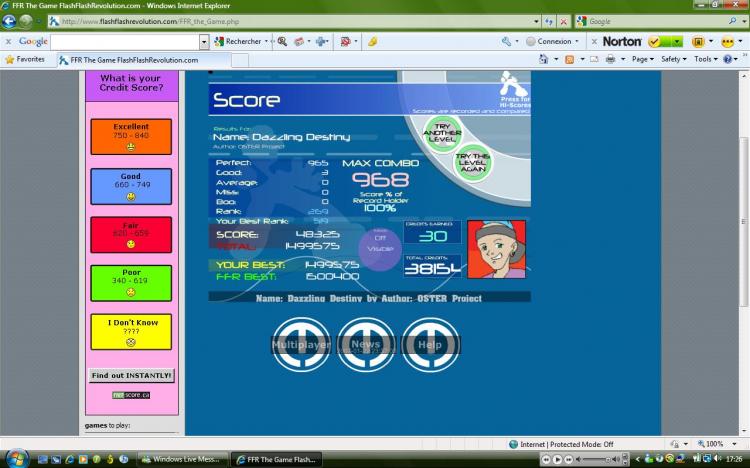Click Find out INSTANTLY! button

click(x=132, y=376)
